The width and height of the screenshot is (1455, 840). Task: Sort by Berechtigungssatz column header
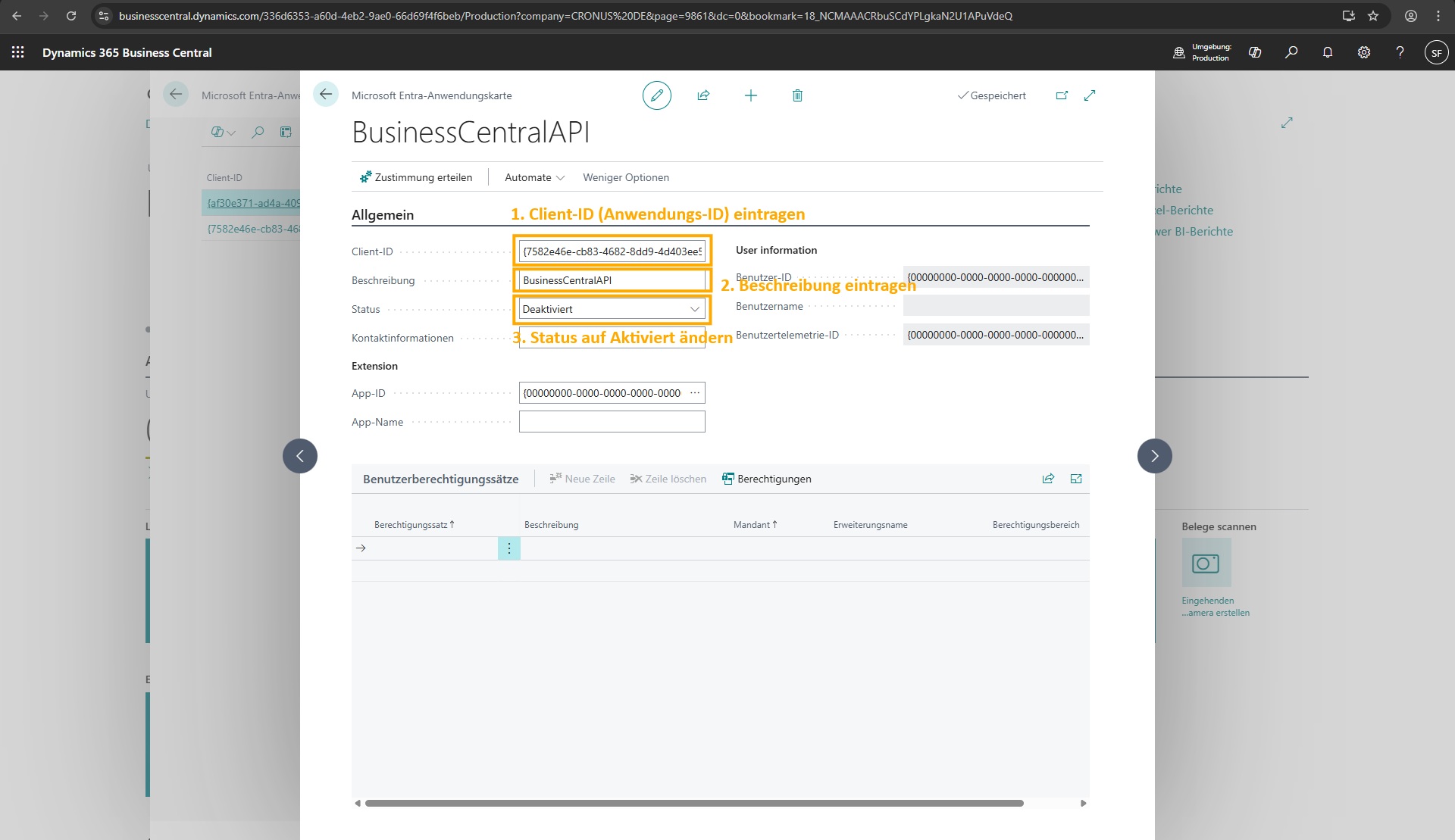coord(414,524)
